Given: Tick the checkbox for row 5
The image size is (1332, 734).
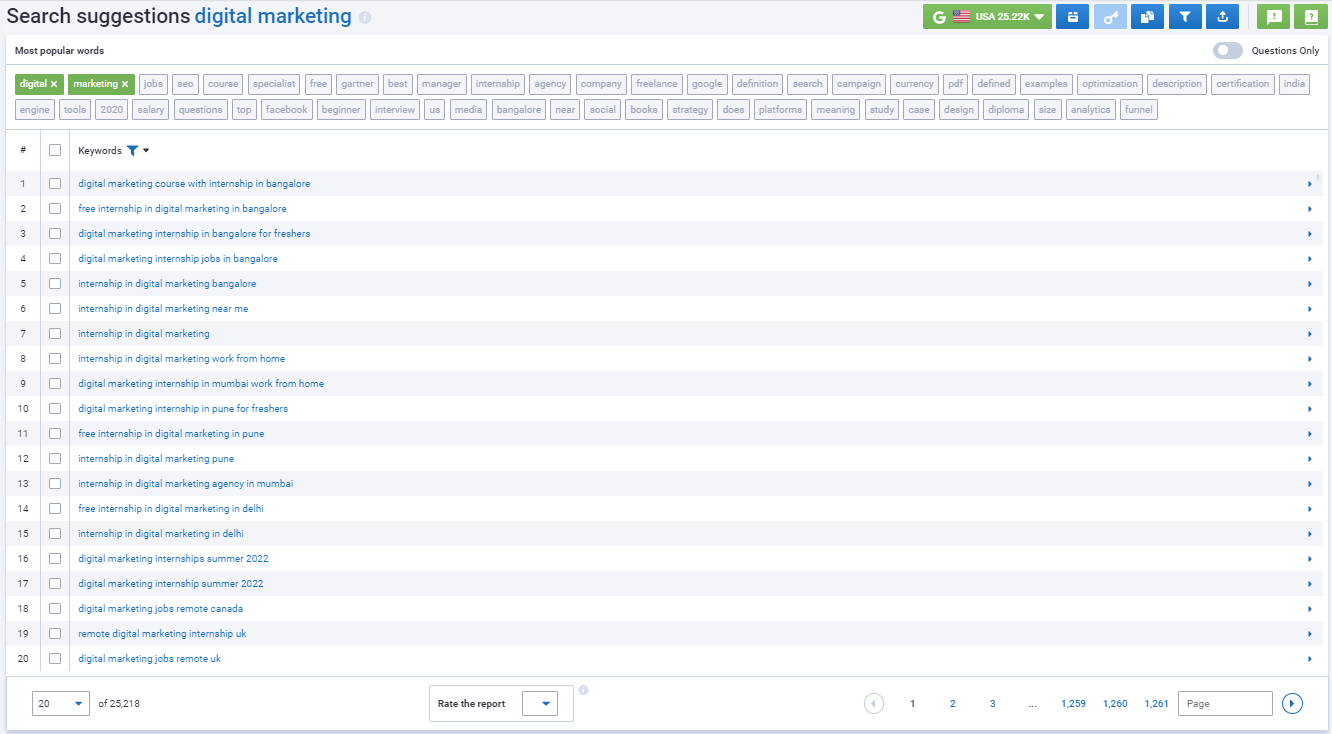Looking at the screenshot, I should click(x=56, y=283).
